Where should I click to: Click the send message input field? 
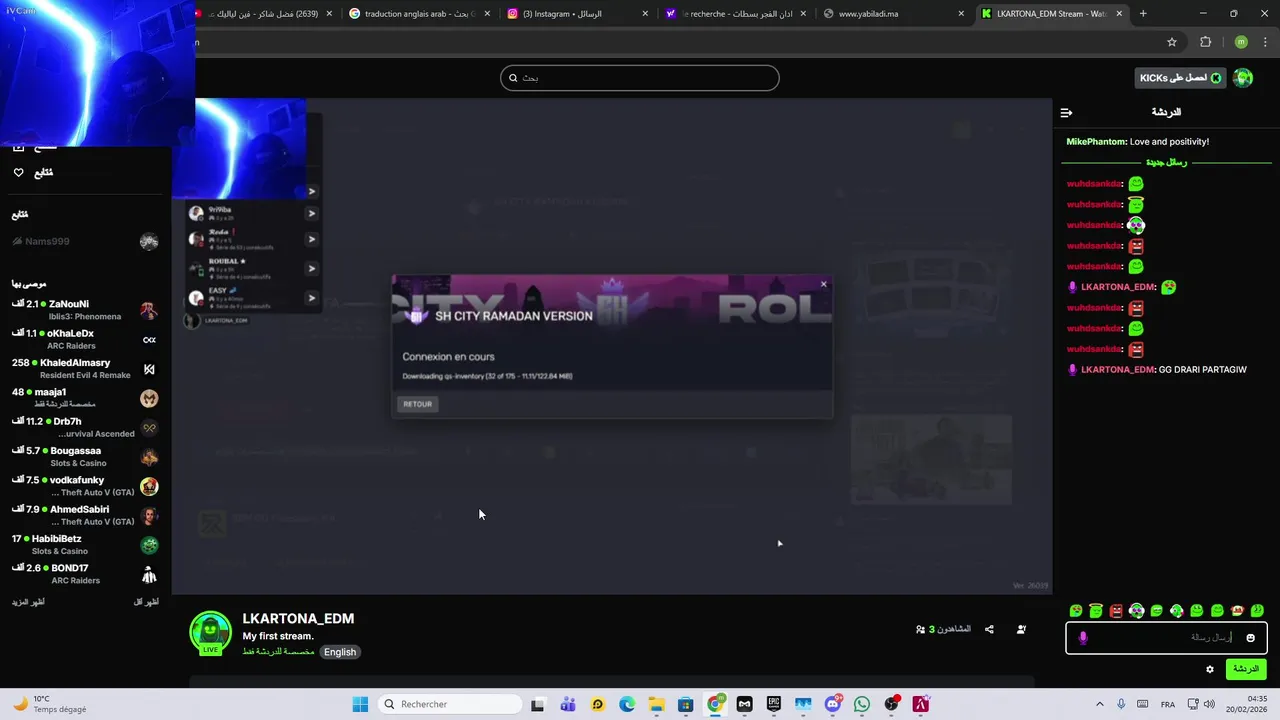coord(1166,638)
